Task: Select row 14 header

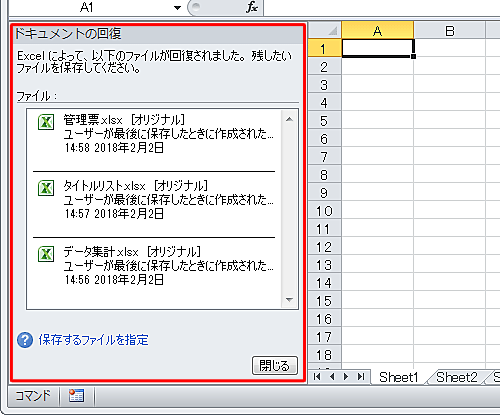Action: click(325, 283)
